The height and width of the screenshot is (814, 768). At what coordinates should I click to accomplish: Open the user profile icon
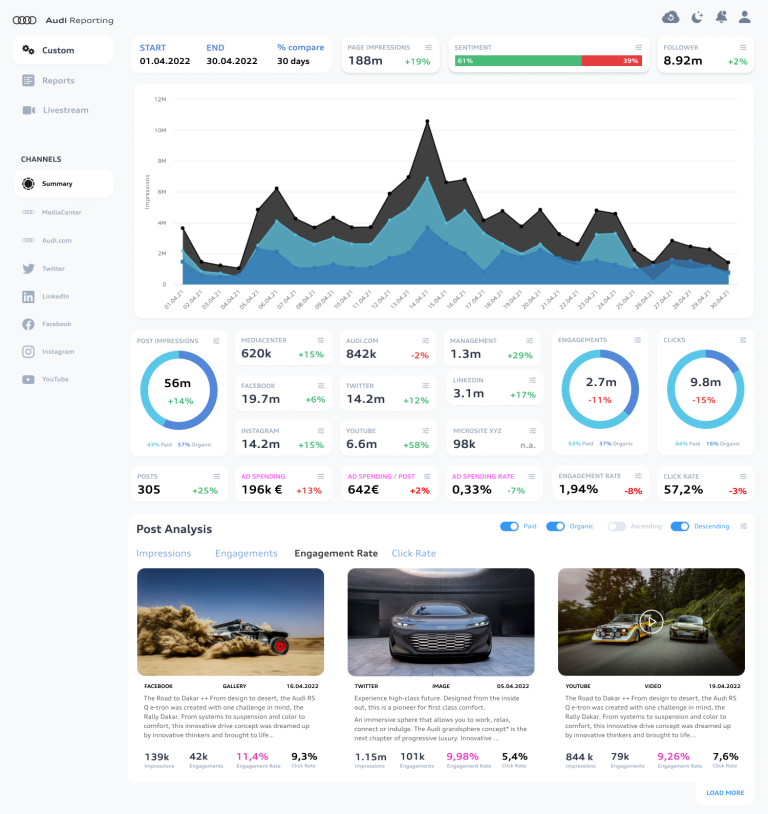(x=745, y=17)
